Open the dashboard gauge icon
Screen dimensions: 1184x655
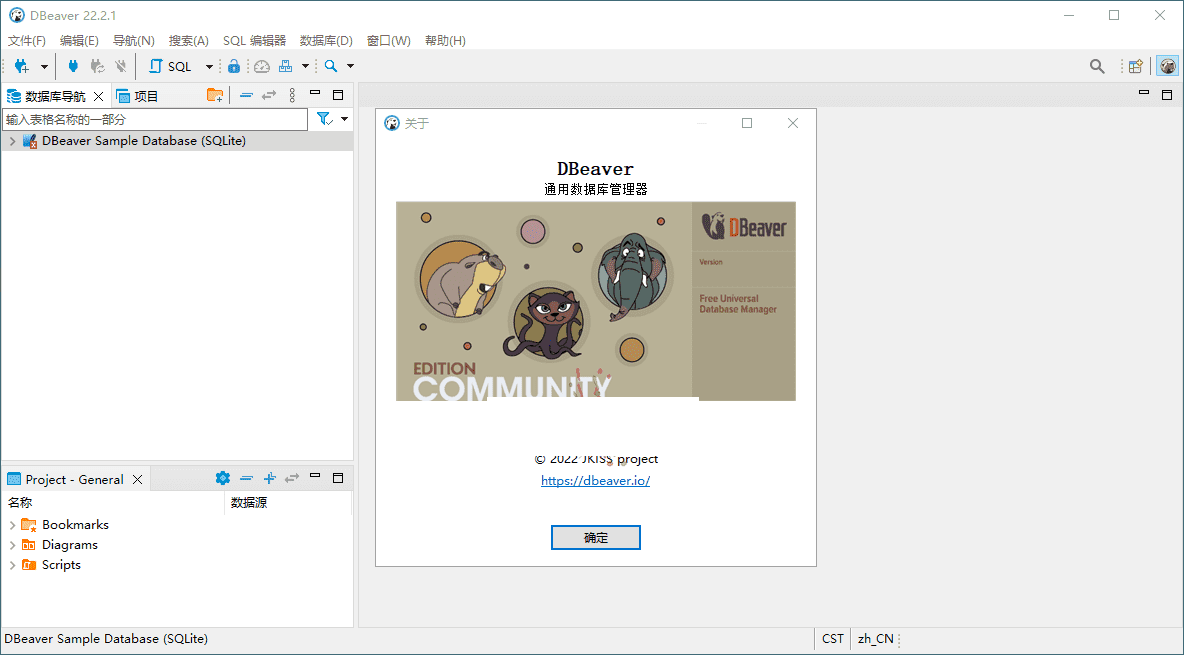coord(261,66)
